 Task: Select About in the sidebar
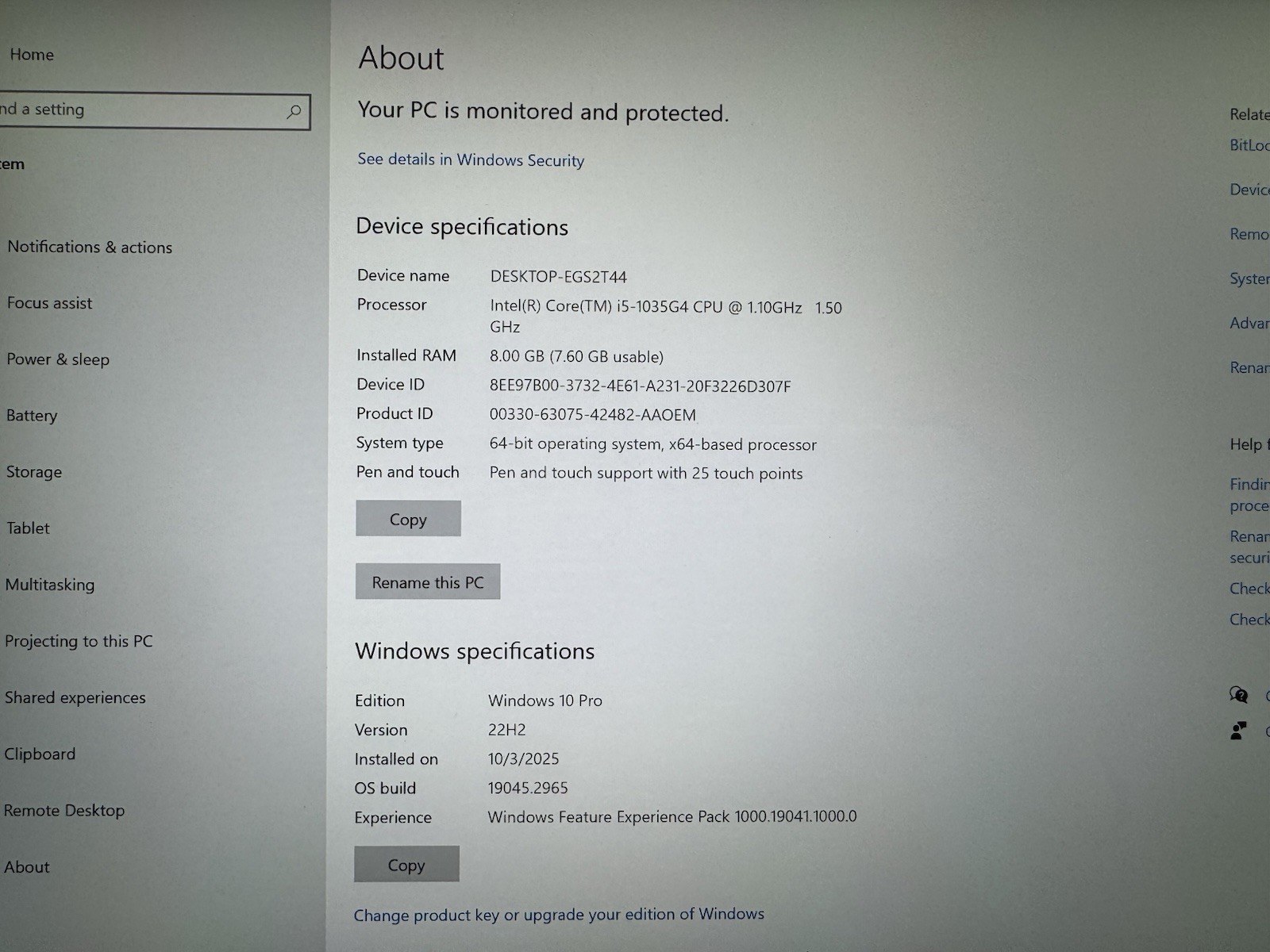[26, 867]
